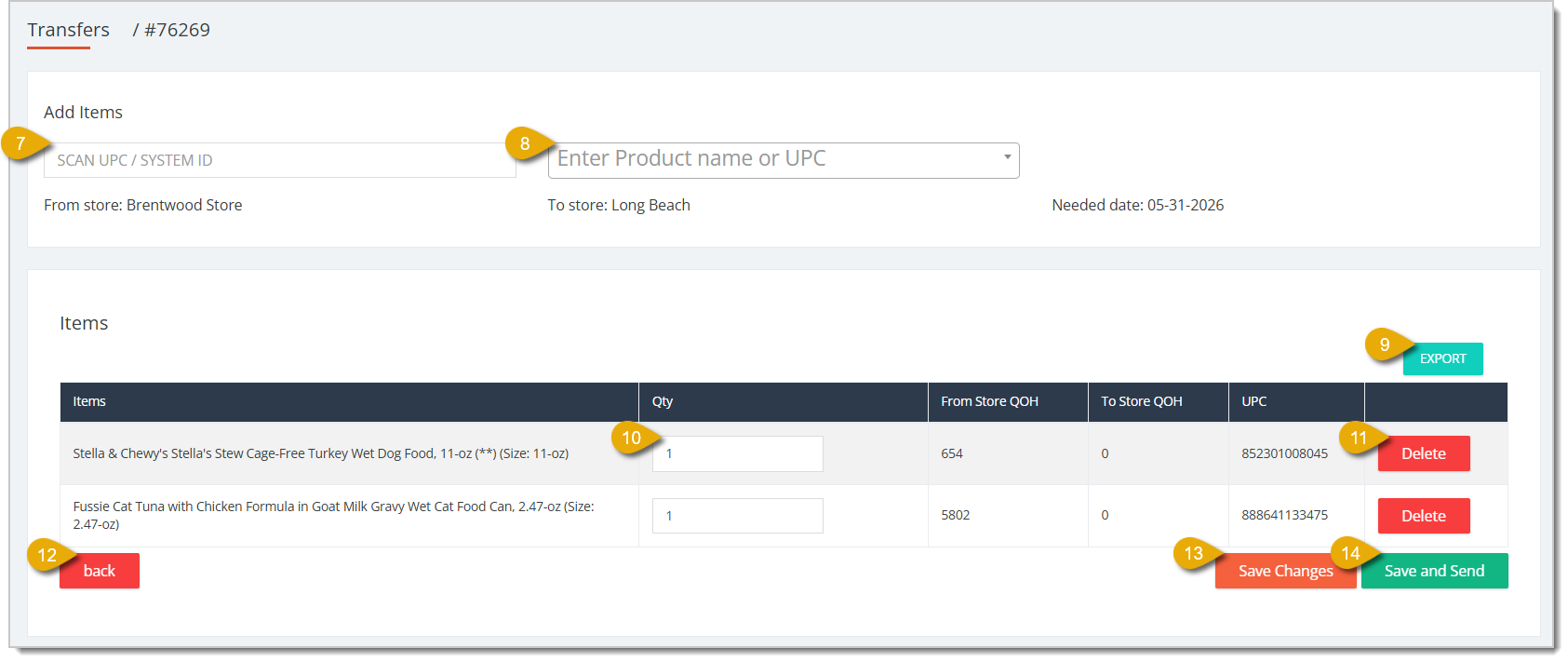Open the Transfers breadcrumb tab

[68, 30]
